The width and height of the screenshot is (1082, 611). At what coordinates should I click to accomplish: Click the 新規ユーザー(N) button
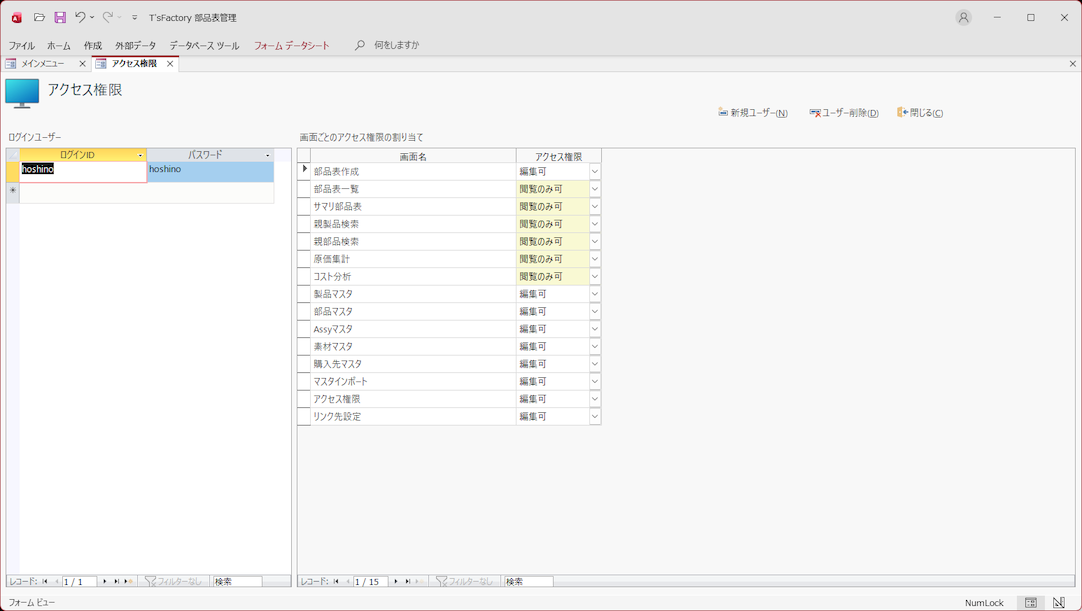(x=753, y=113)
